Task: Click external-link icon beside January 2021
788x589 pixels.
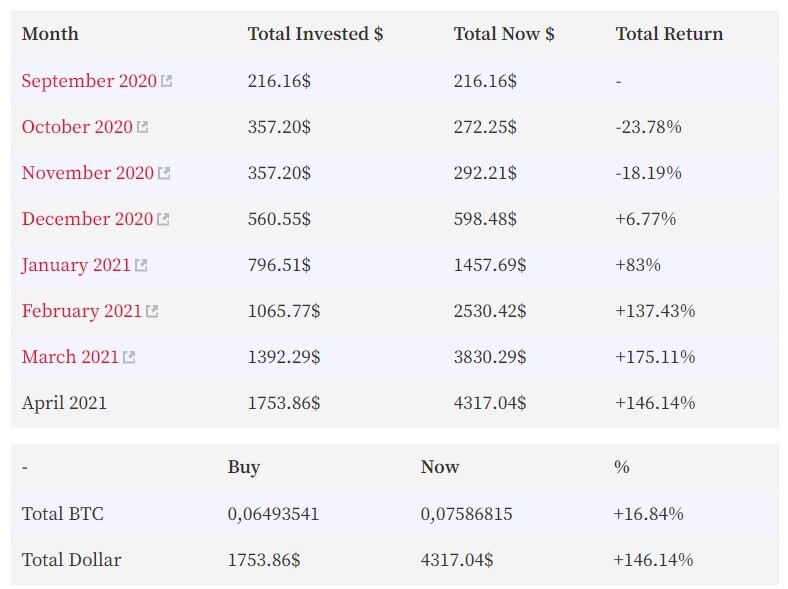Action: click(x=141, y=265)
